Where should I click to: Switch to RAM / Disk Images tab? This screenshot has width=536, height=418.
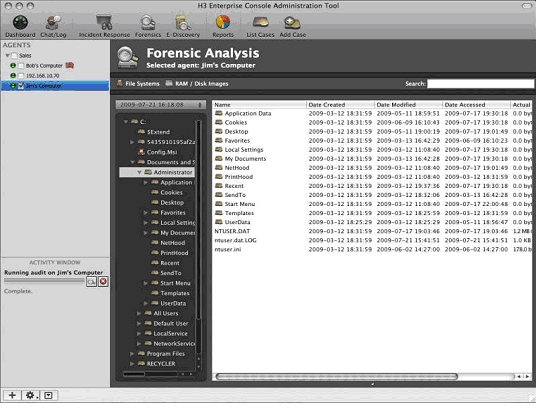[197, 84]
